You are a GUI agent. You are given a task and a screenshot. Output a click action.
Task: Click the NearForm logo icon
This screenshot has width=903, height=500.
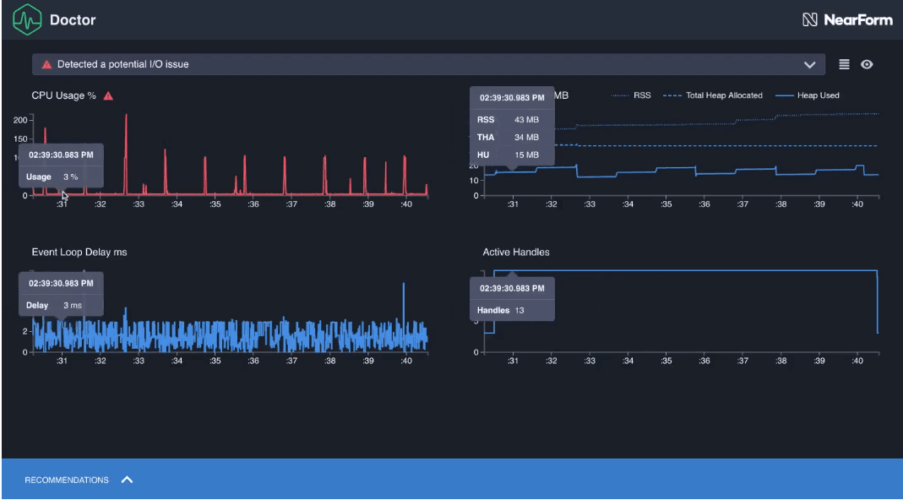point(810,20)
